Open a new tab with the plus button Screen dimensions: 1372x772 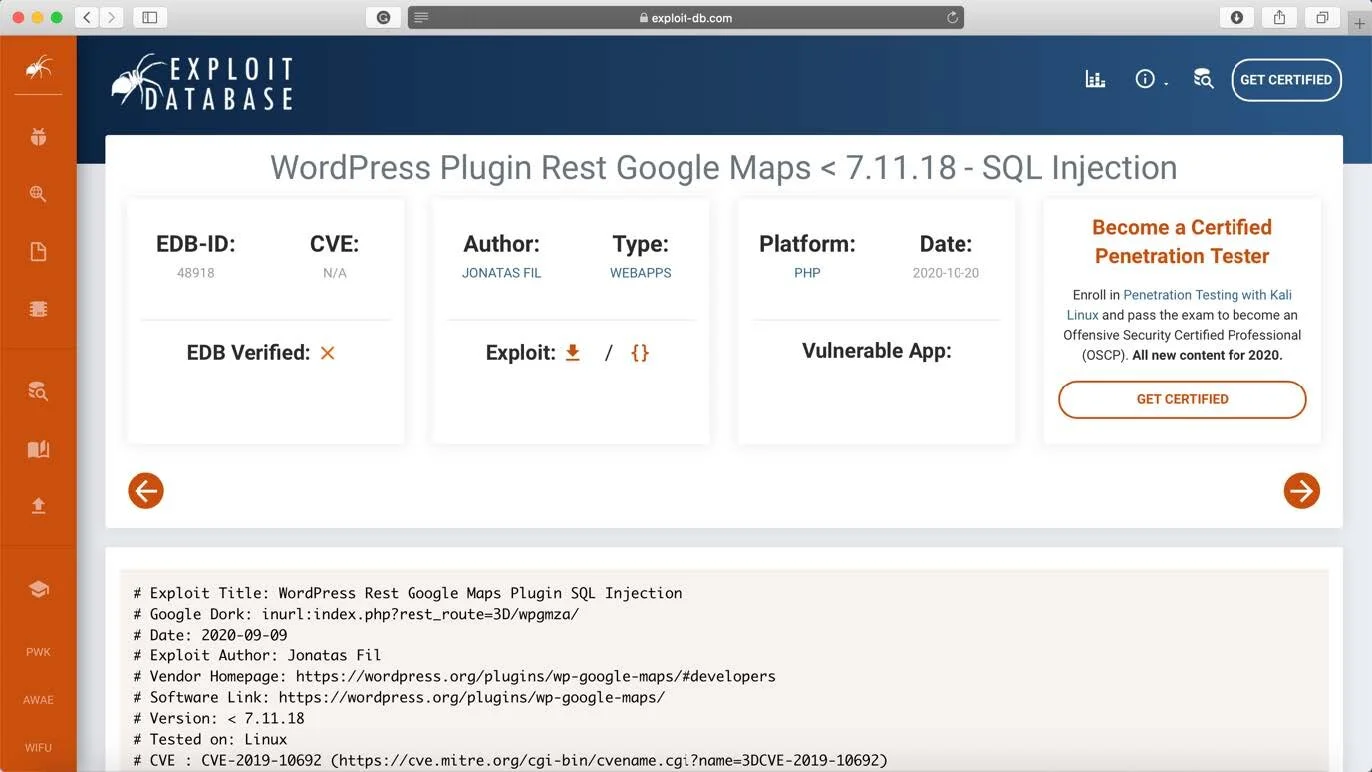(x=1359, y=24)
